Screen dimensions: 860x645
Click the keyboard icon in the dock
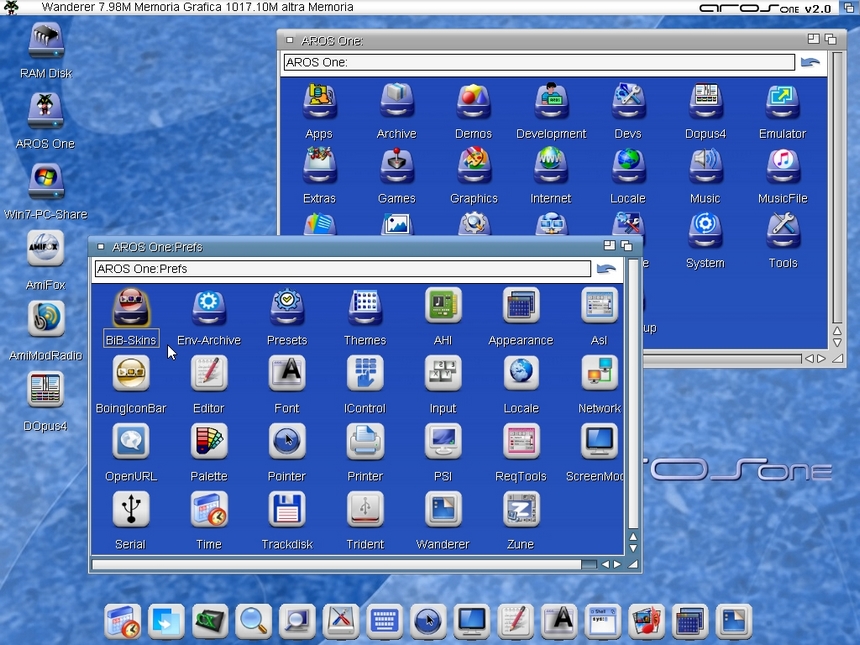point(384,621)
